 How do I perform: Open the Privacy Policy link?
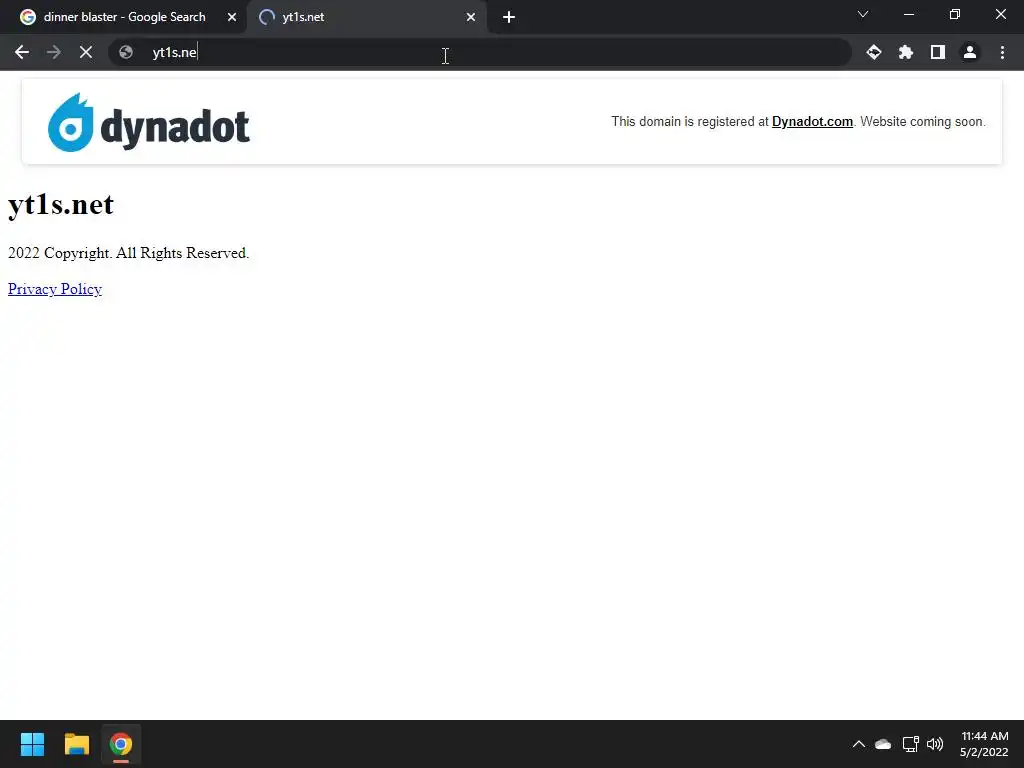pos(55,289)
